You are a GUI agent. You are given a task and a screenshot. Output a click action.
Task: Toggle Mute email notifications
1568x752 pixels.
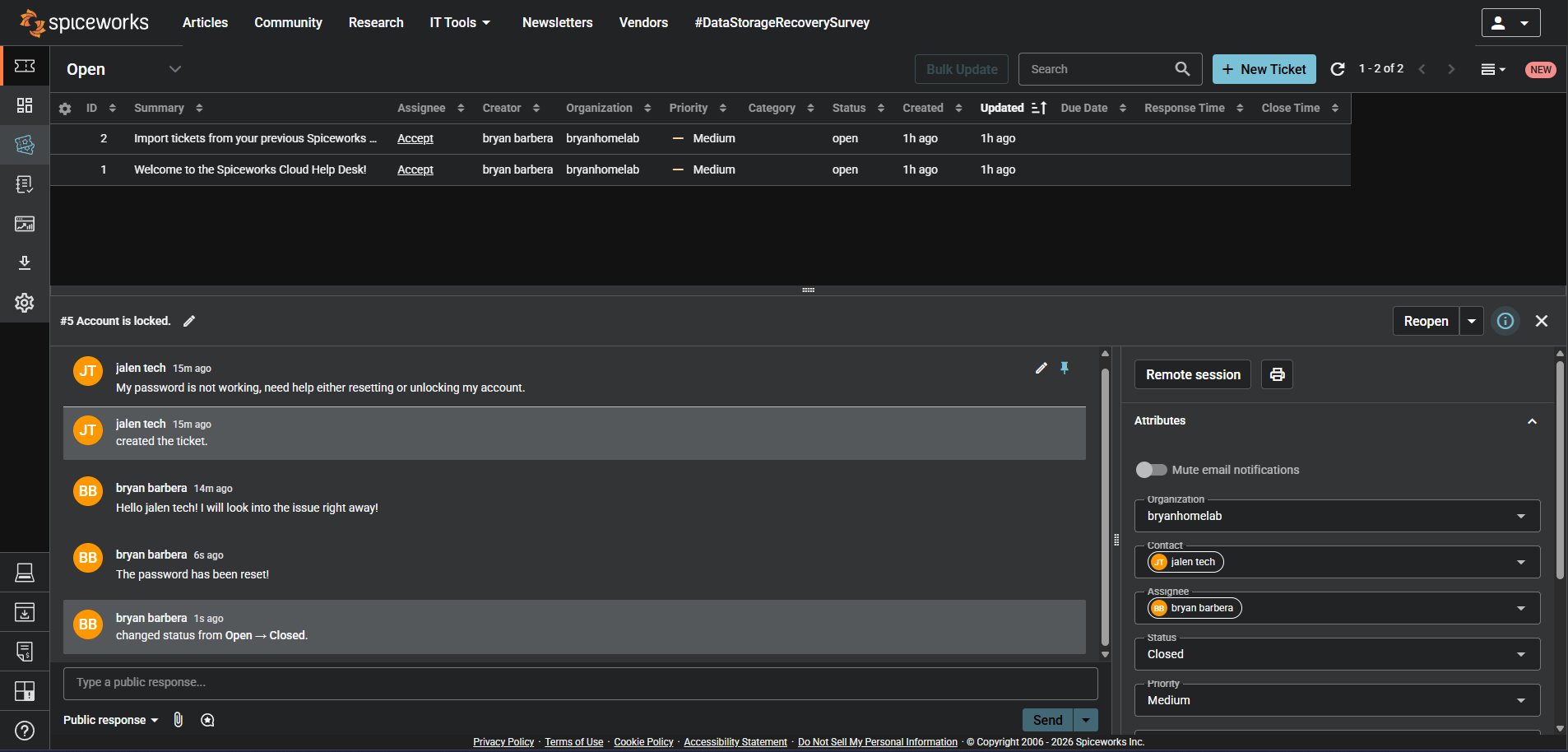click(1152, 470)
